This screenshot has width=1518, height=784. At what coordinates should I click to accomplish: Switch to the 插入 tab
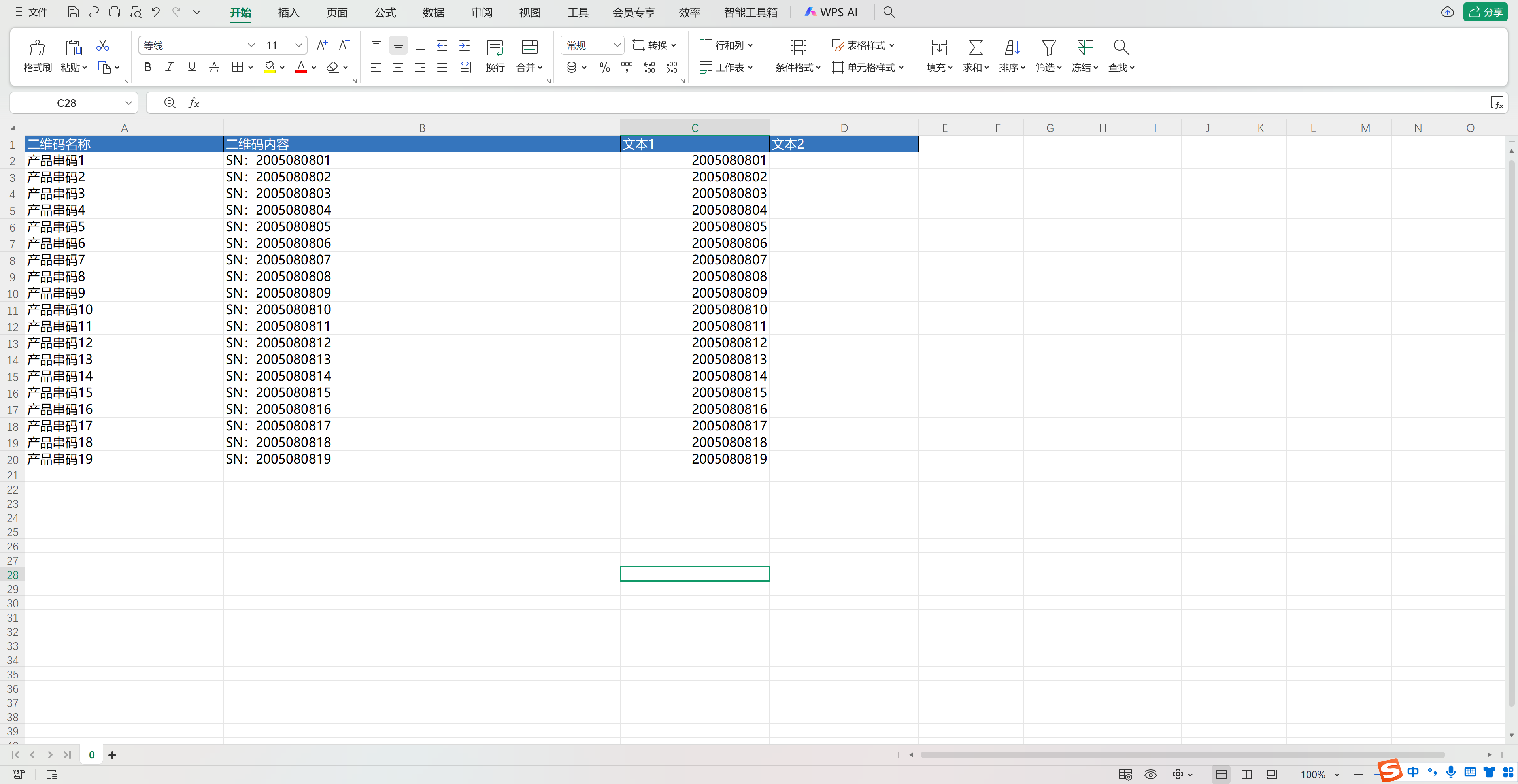tap(289, 12)
